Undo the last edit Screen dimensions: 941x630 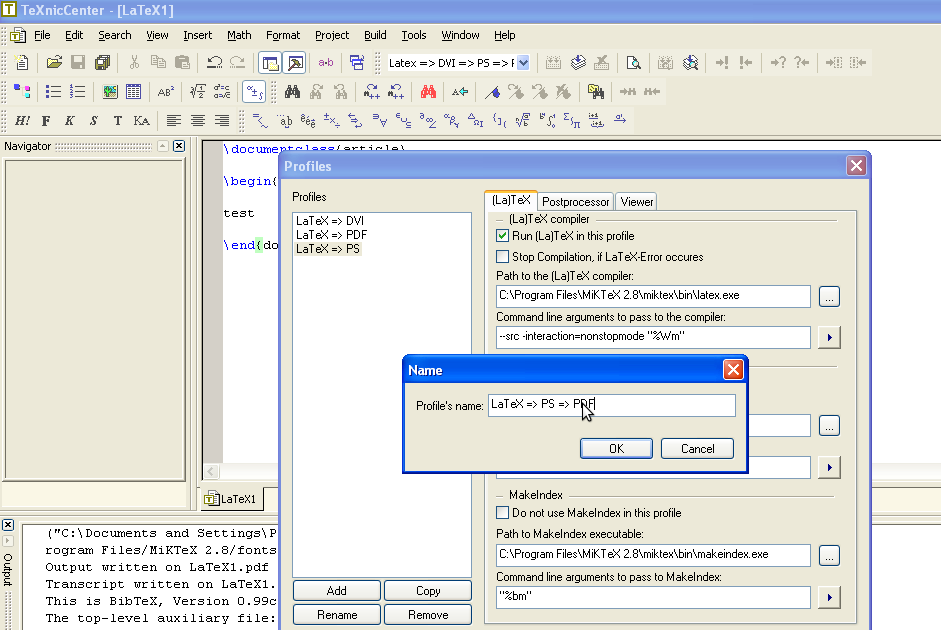pyautogui.click(x=214, y=62)
